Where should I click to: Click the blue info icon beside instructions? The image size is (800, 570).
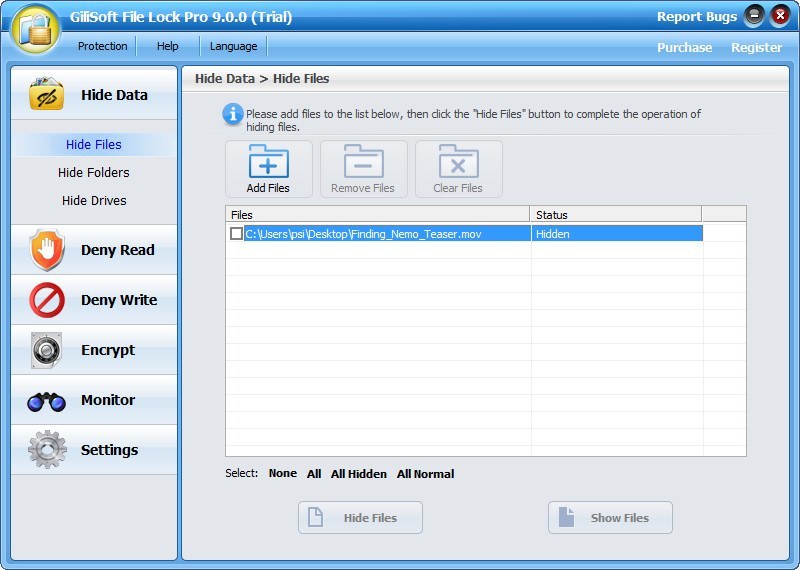[x=233, y=114]
